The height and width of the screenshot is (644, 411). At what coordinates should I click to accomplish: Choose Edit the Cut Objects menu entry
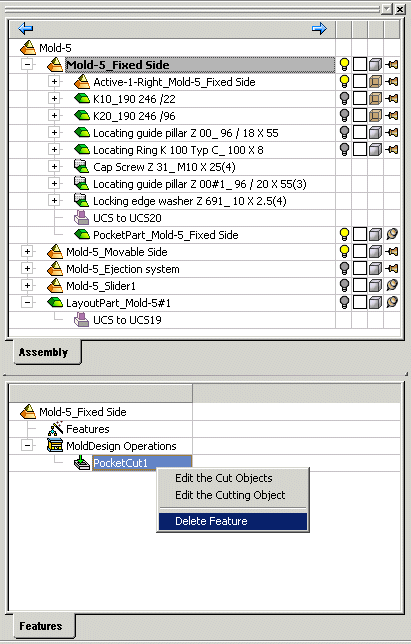click(x=224, y=478)
